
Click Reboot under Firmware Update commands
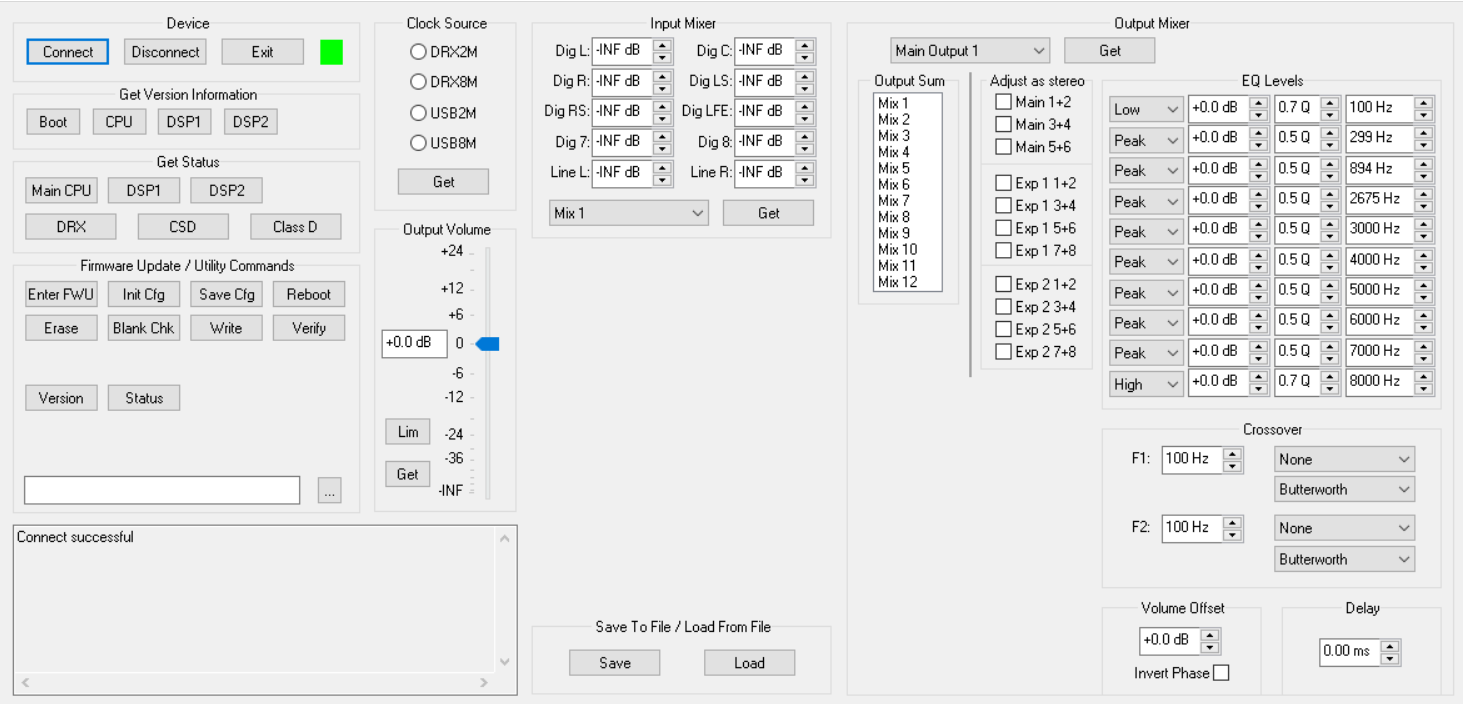pyautogui.click(x=308, y=293)
